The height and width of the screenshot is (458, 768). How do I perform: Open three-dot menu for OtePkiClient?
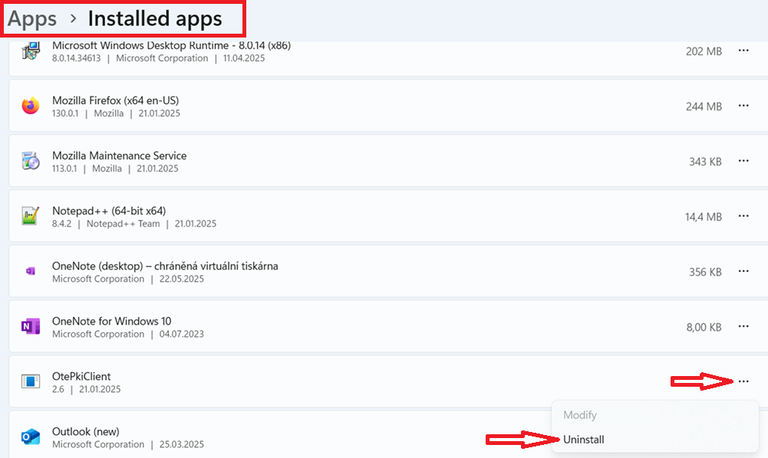coord(743,381)
